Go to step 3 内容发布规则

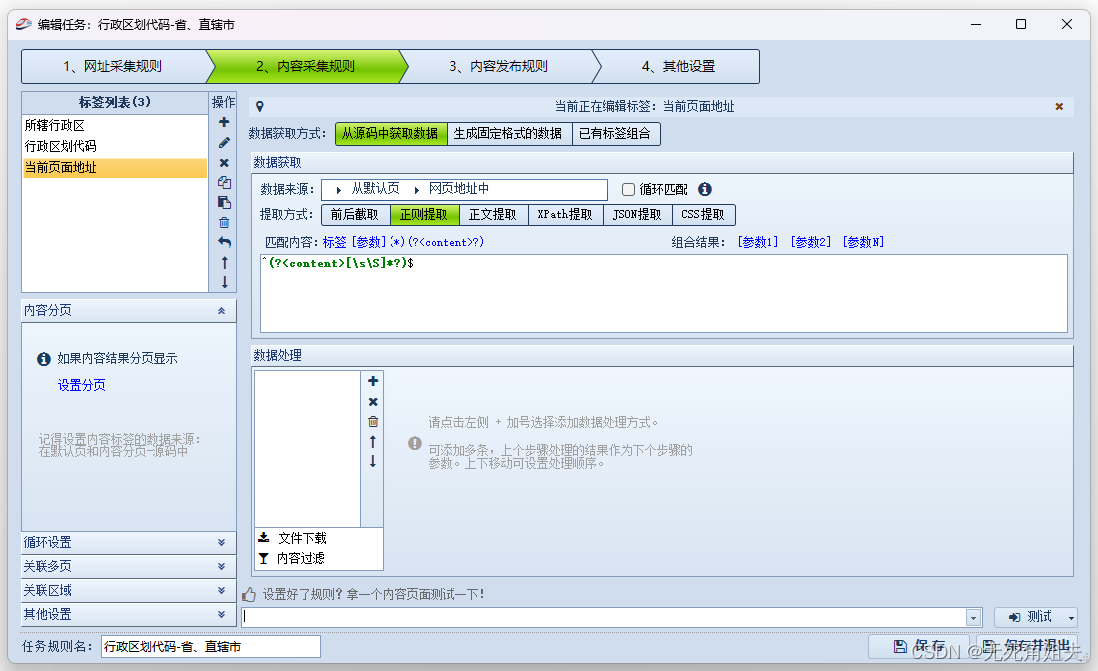point(499,67)
